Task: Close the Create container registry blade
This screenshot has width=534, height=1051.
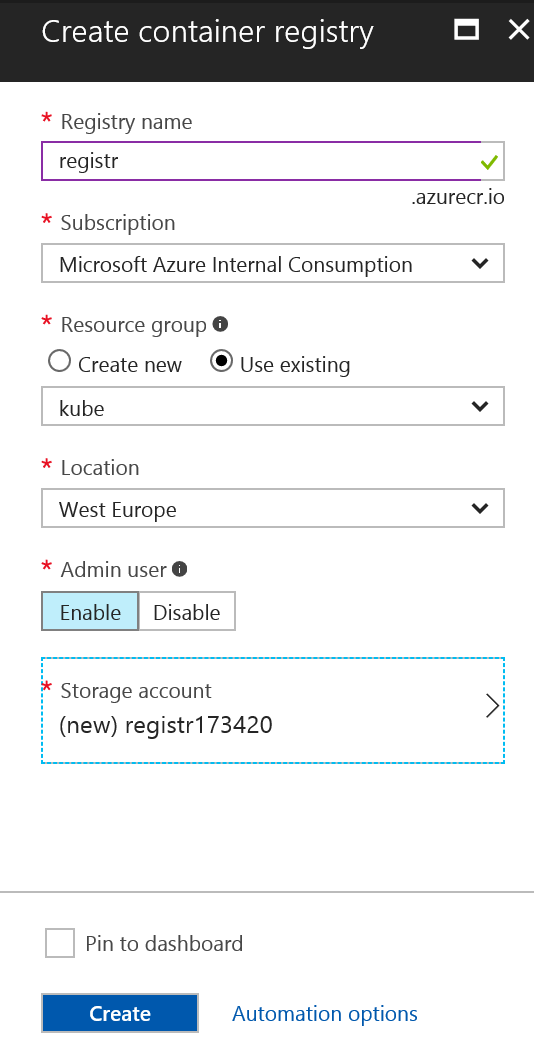Action: (519, 30)
